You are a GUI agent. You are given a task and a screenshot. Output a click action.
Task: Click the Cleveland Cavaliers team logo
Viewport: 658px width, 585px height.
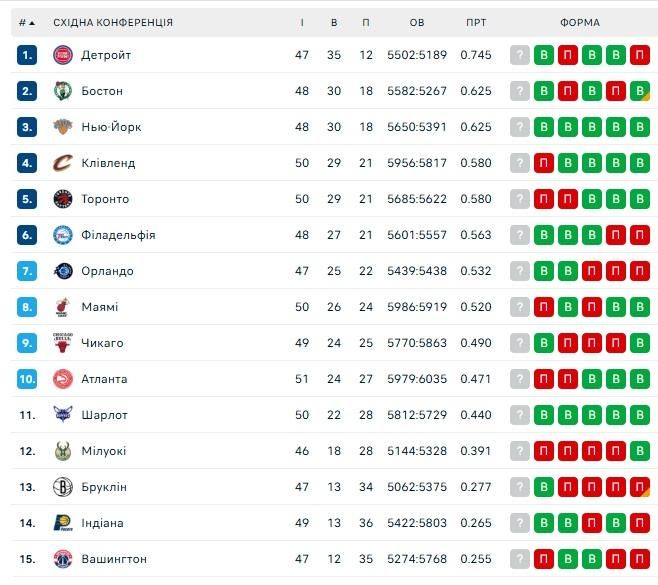(x=63, y=163)
